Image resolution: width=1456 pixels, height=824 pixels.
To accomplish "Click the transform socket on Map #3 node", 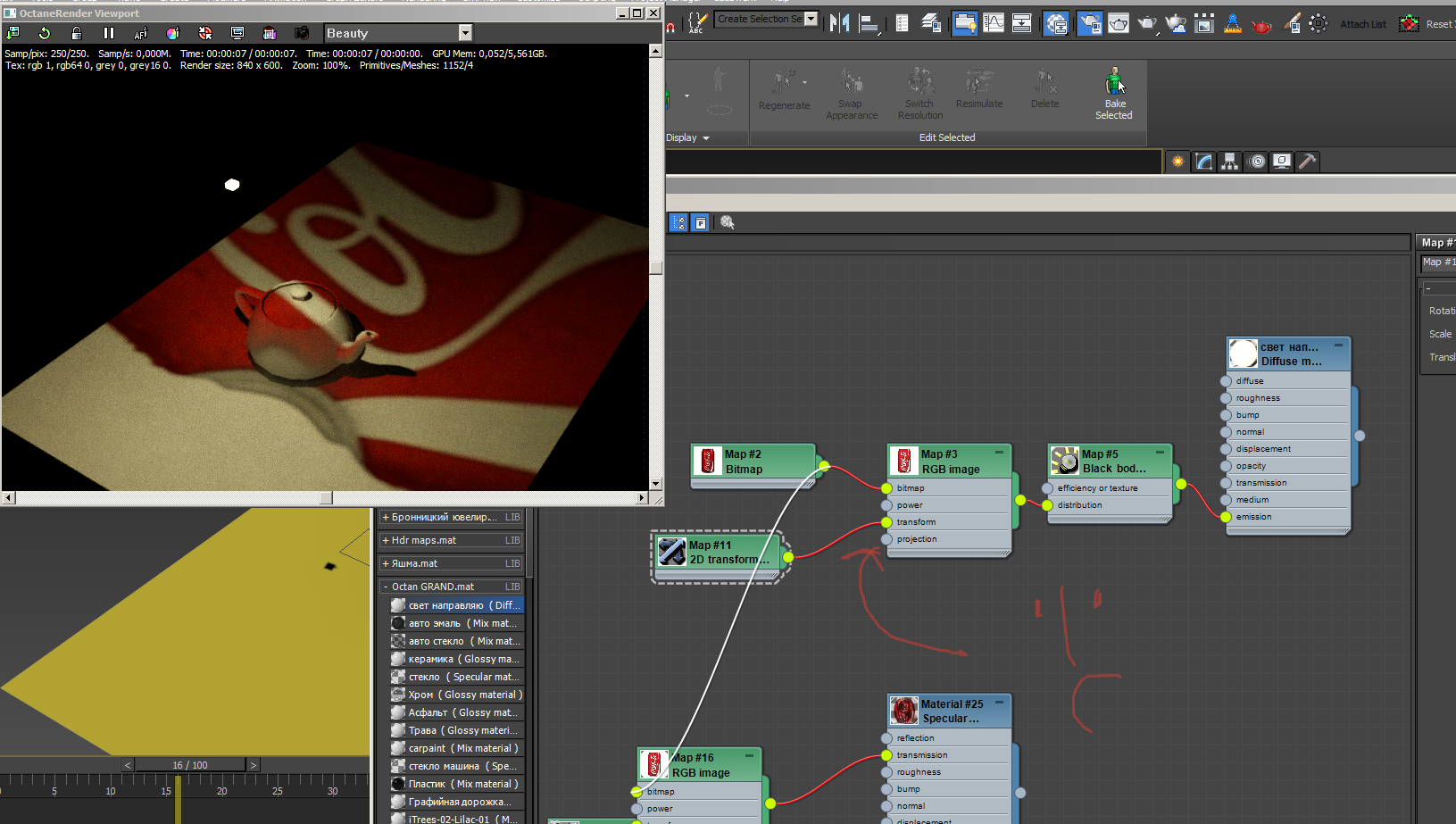I will [x=886, y=522].
